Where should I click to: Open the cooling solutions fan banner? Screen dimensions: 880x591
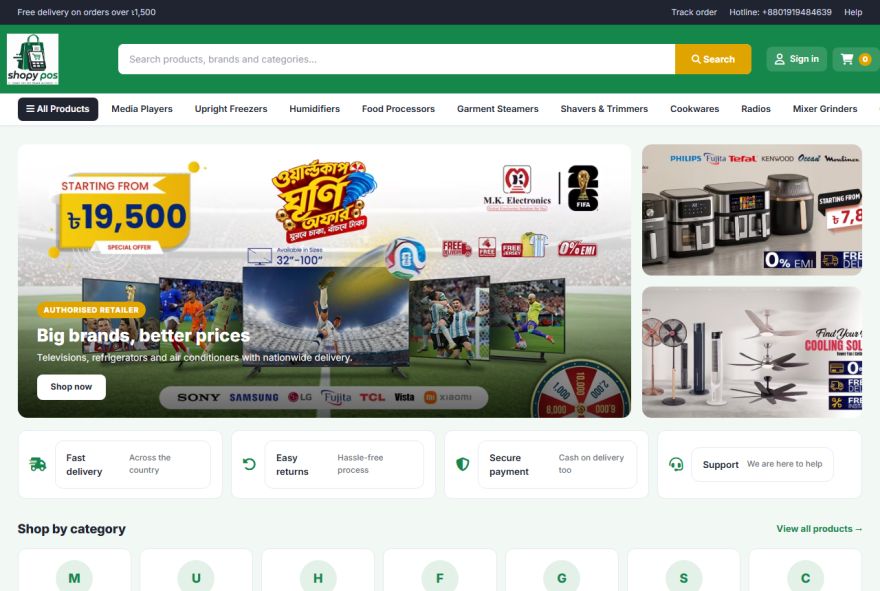tap(751, 352)
